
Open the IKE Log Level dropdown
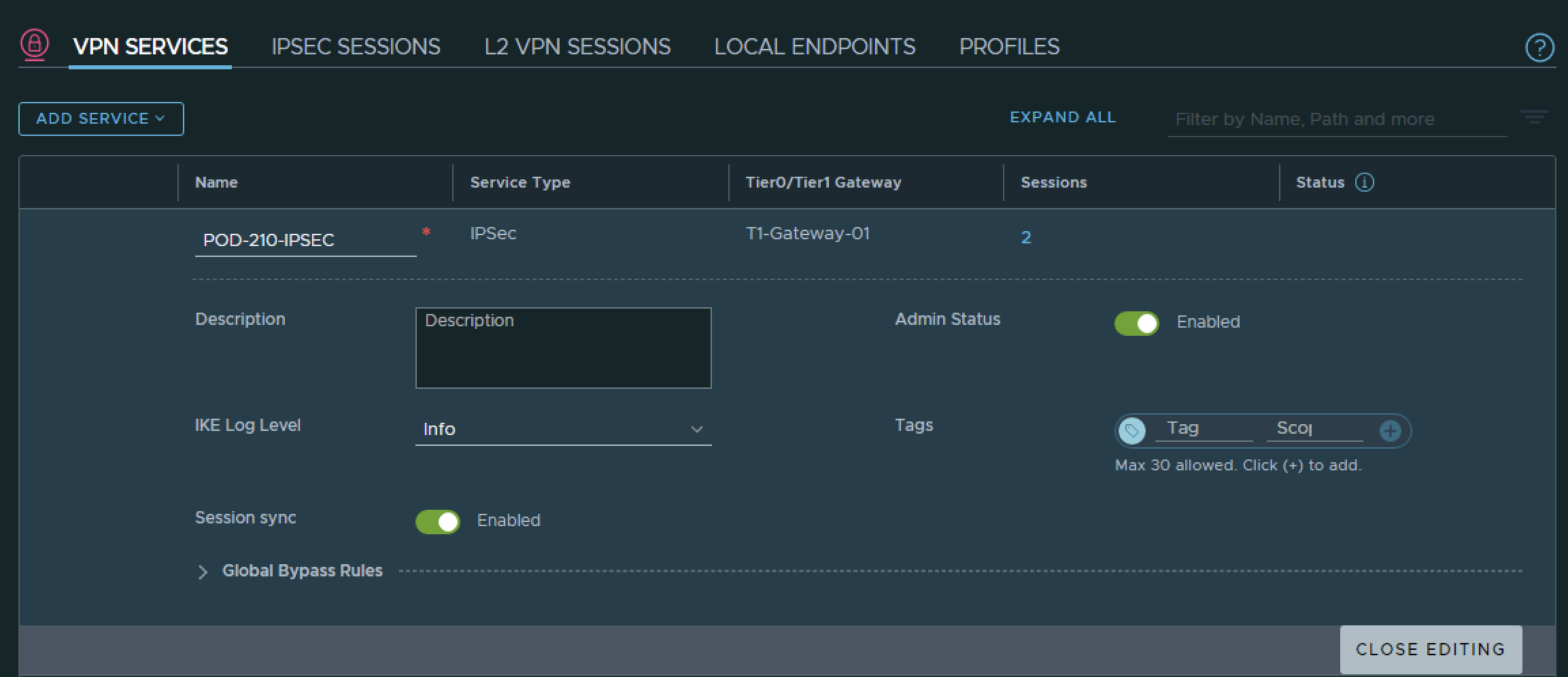[563, 430]
